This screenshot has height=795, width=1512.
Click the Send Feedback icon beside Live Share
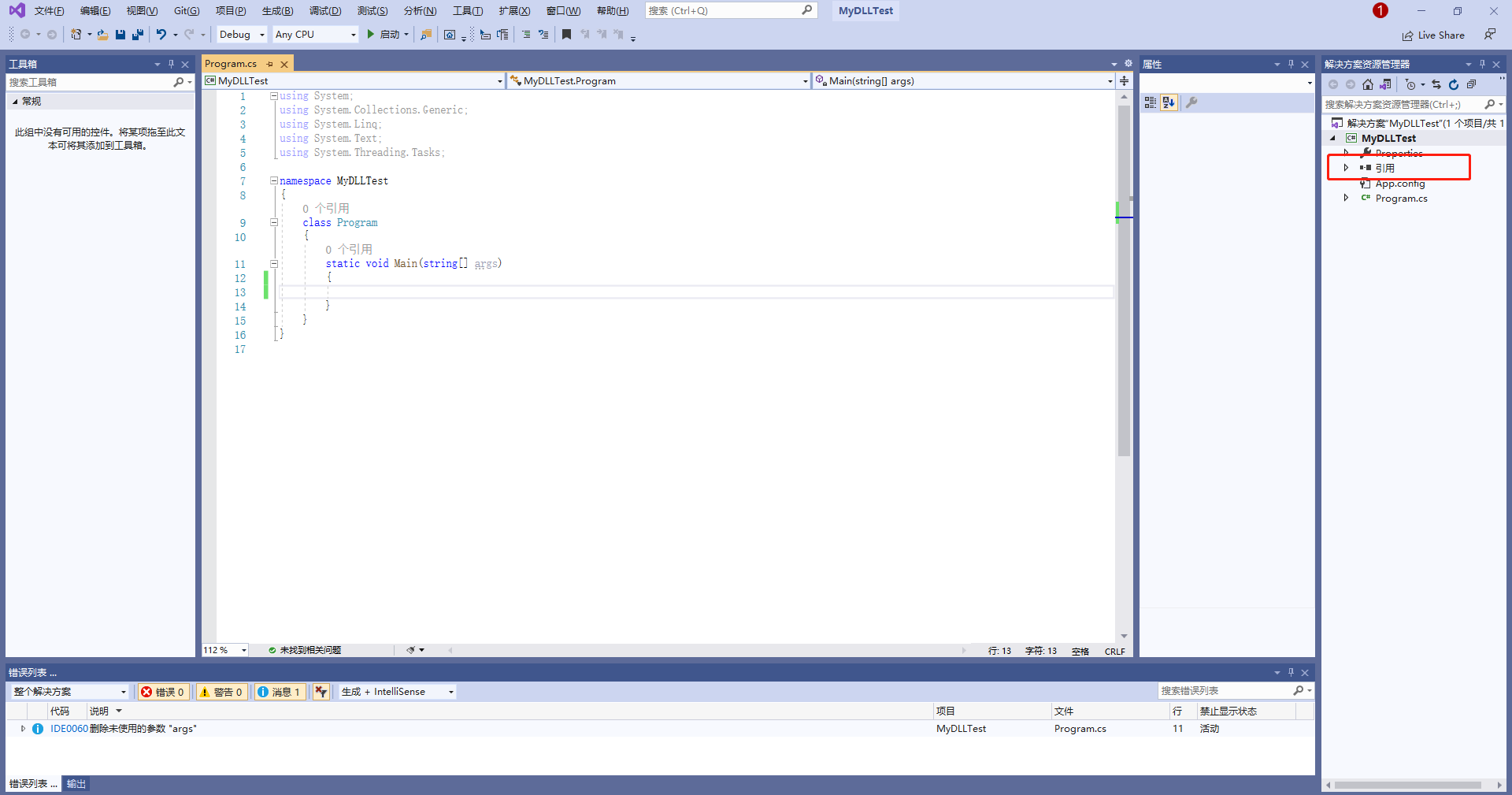[x=1489, y=35]
